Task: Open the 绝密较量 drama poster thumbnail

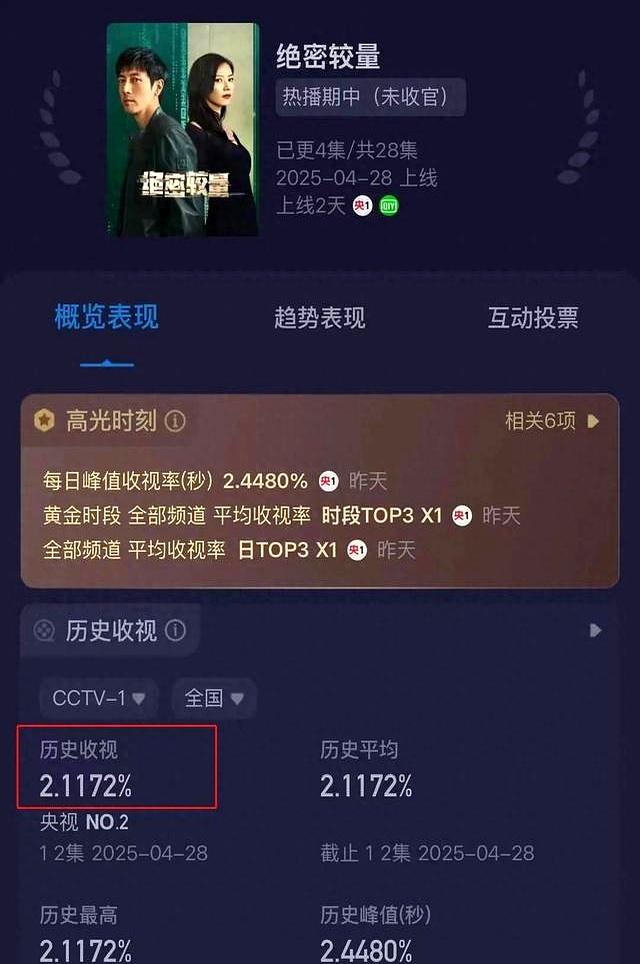Action: tap(183, 130)
